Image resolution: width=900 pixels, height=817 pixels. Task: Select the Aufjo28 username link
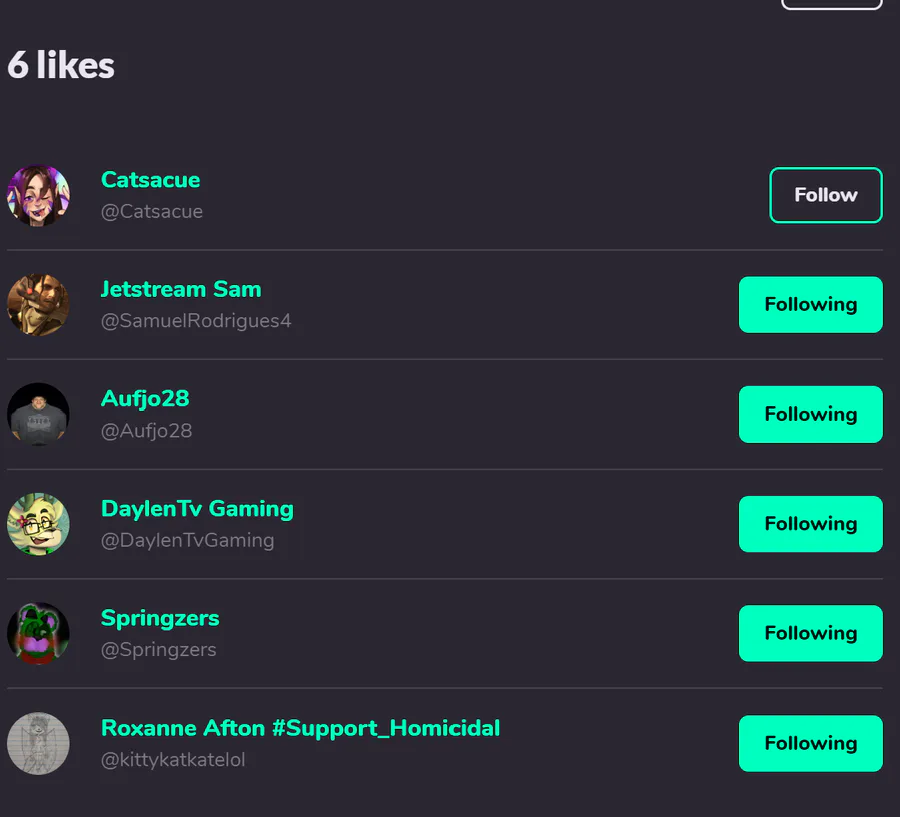145,399
